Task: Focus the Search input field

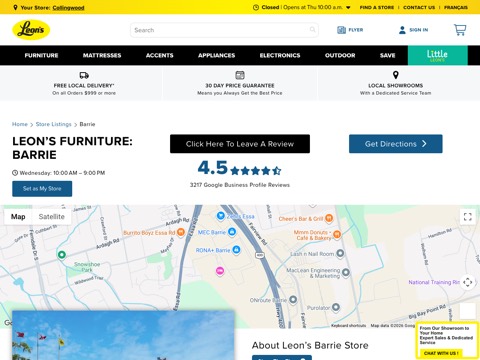Action: coord(224,30)
